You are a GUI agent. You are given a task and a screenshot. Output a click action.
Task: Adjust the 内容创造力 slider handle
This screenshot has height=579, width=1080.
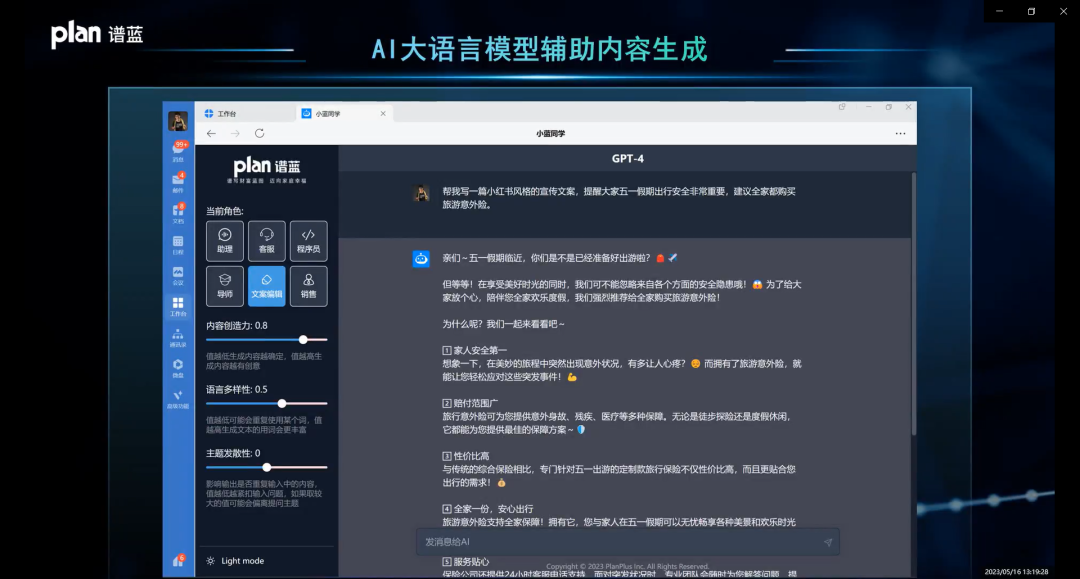pos(303,339)
